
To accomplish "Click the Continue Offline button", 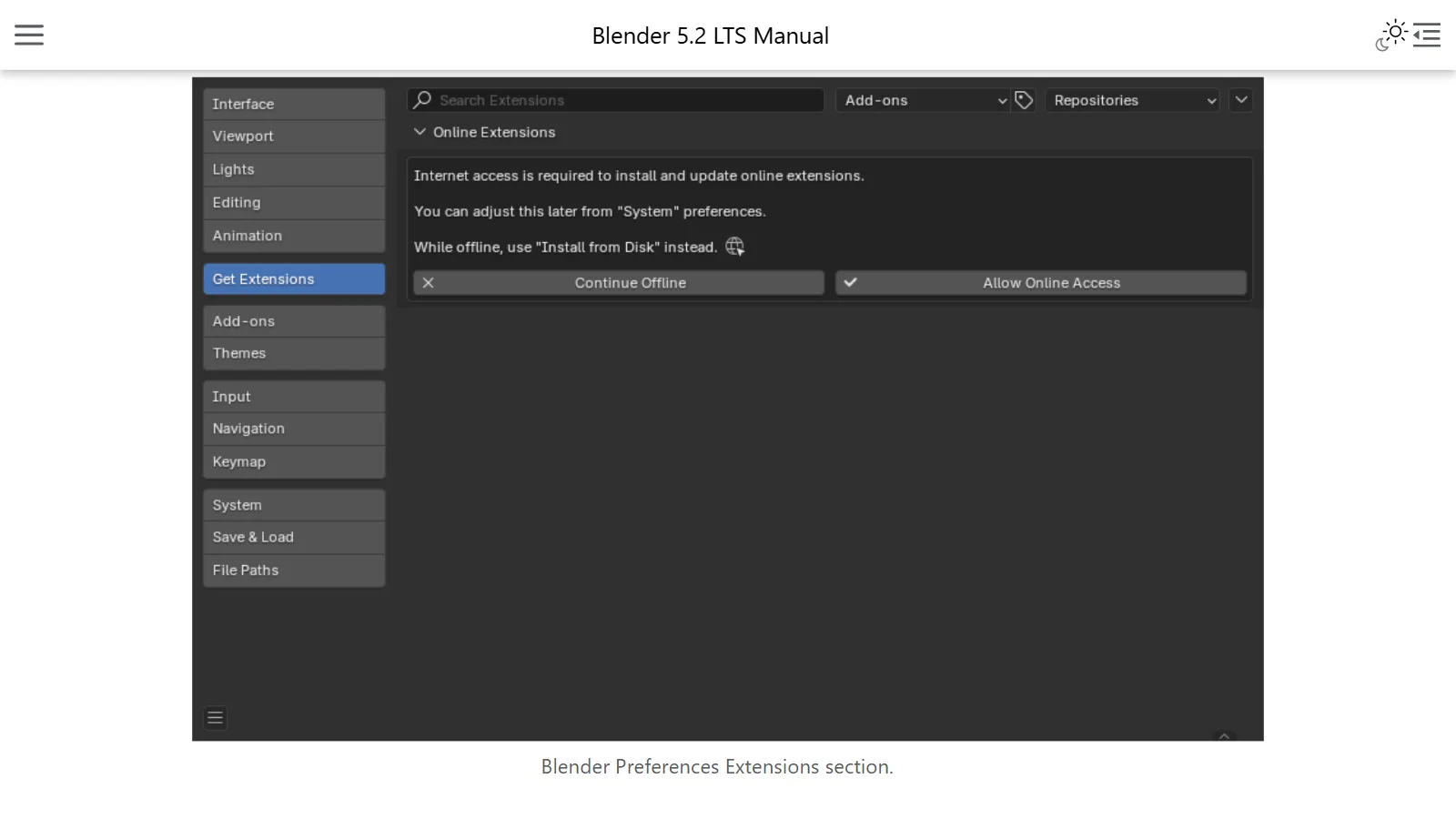I will pos(619,283).
